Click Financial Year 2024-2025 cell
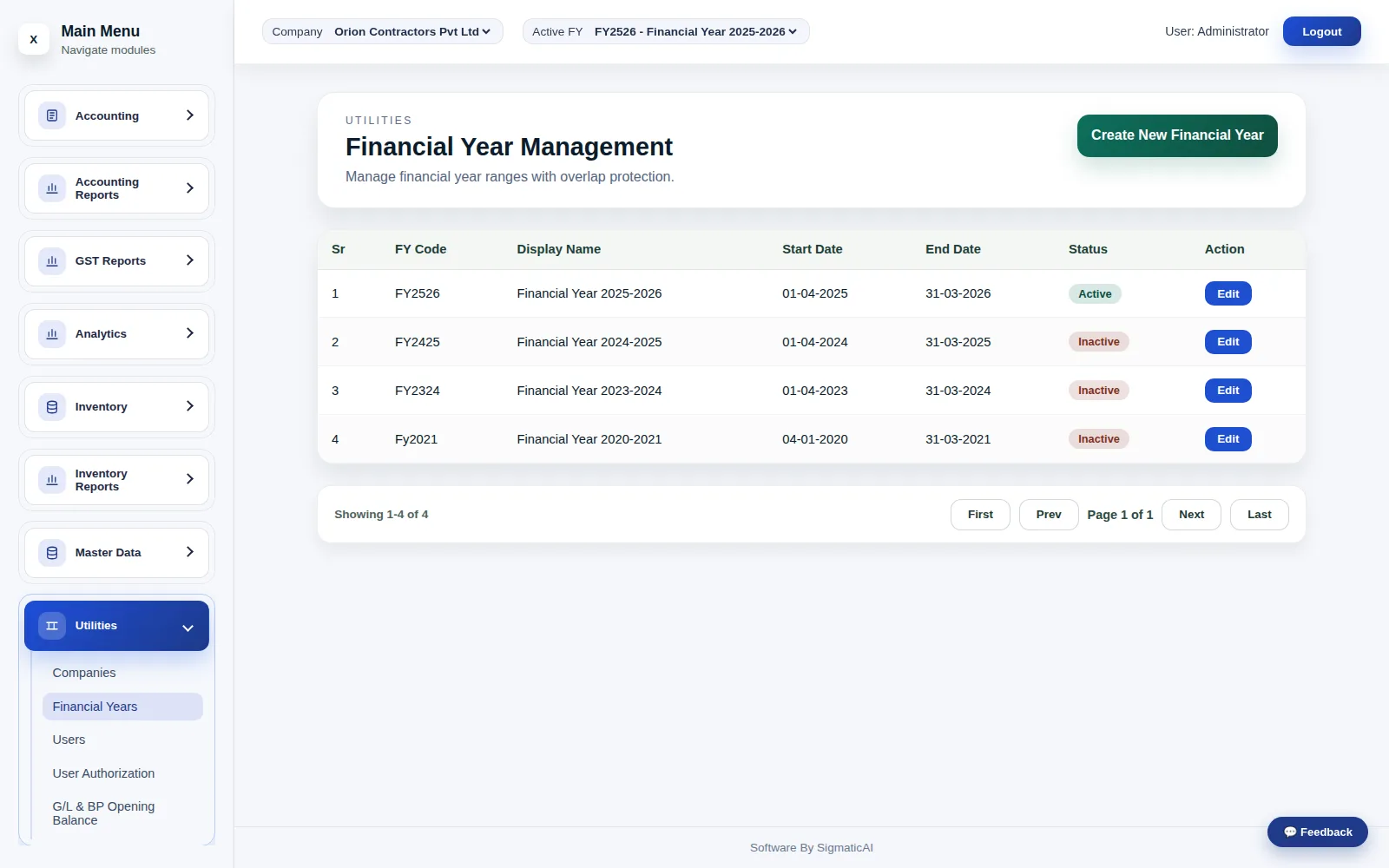Viewport: 1389px width, 868px height. pyautogui.click(x=589, y=342)
